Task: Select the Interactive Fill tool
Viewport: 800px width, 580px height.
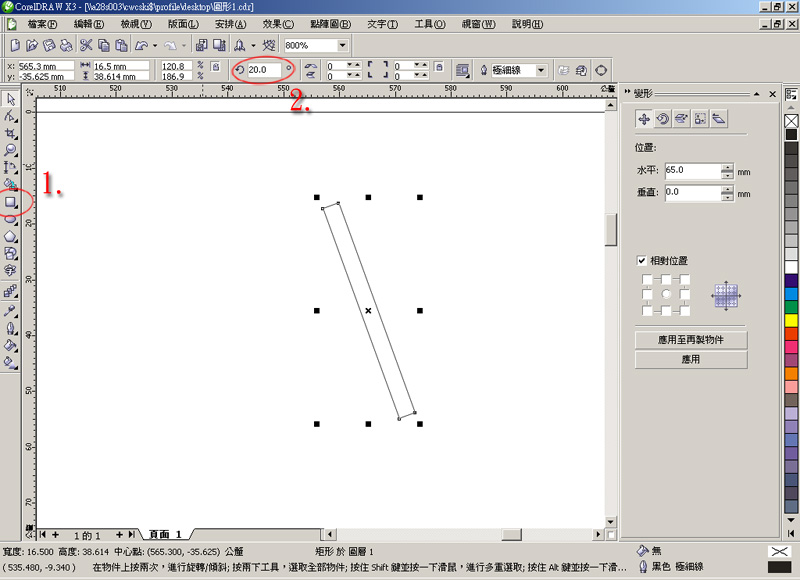Action: [11, 363]
